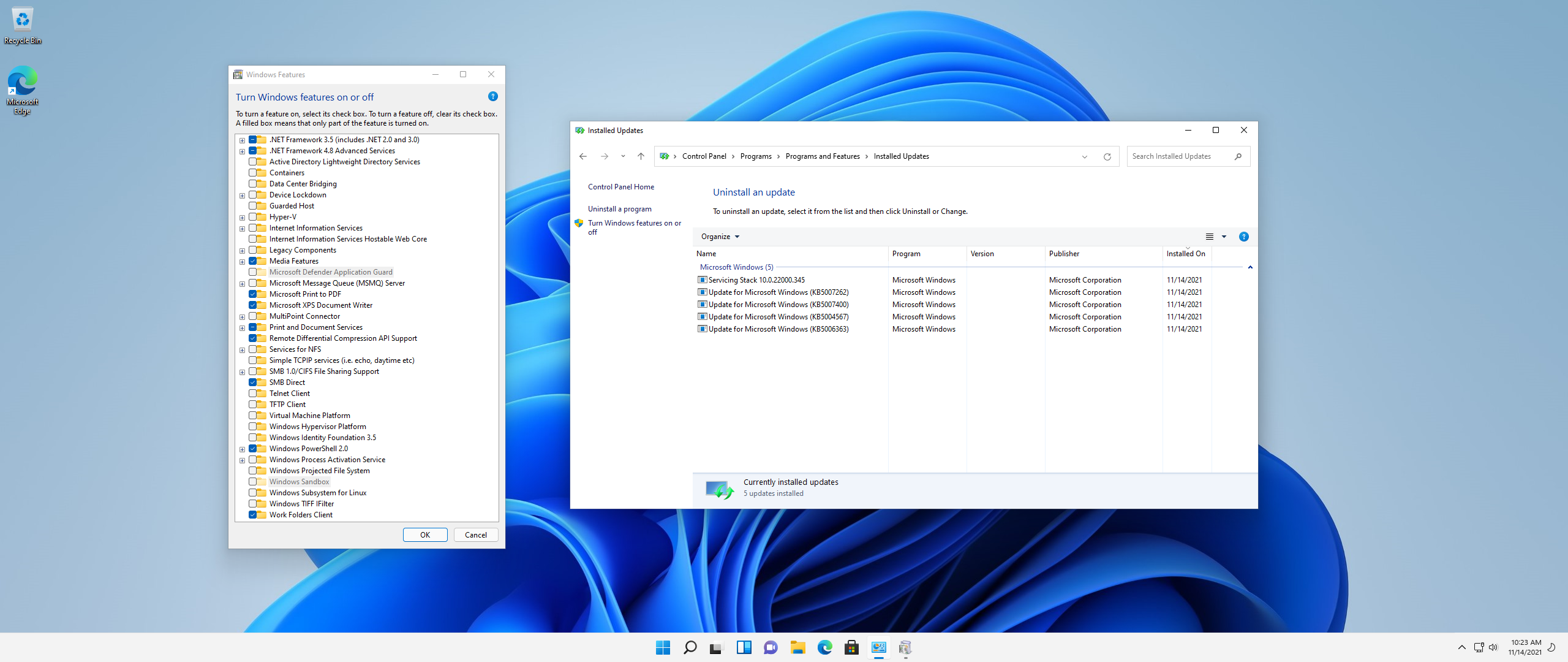Image resolution: width=1568 pixels, height=662 pixels.
Task: Show hidden system tray icons
Action: tap(1461, 647)
